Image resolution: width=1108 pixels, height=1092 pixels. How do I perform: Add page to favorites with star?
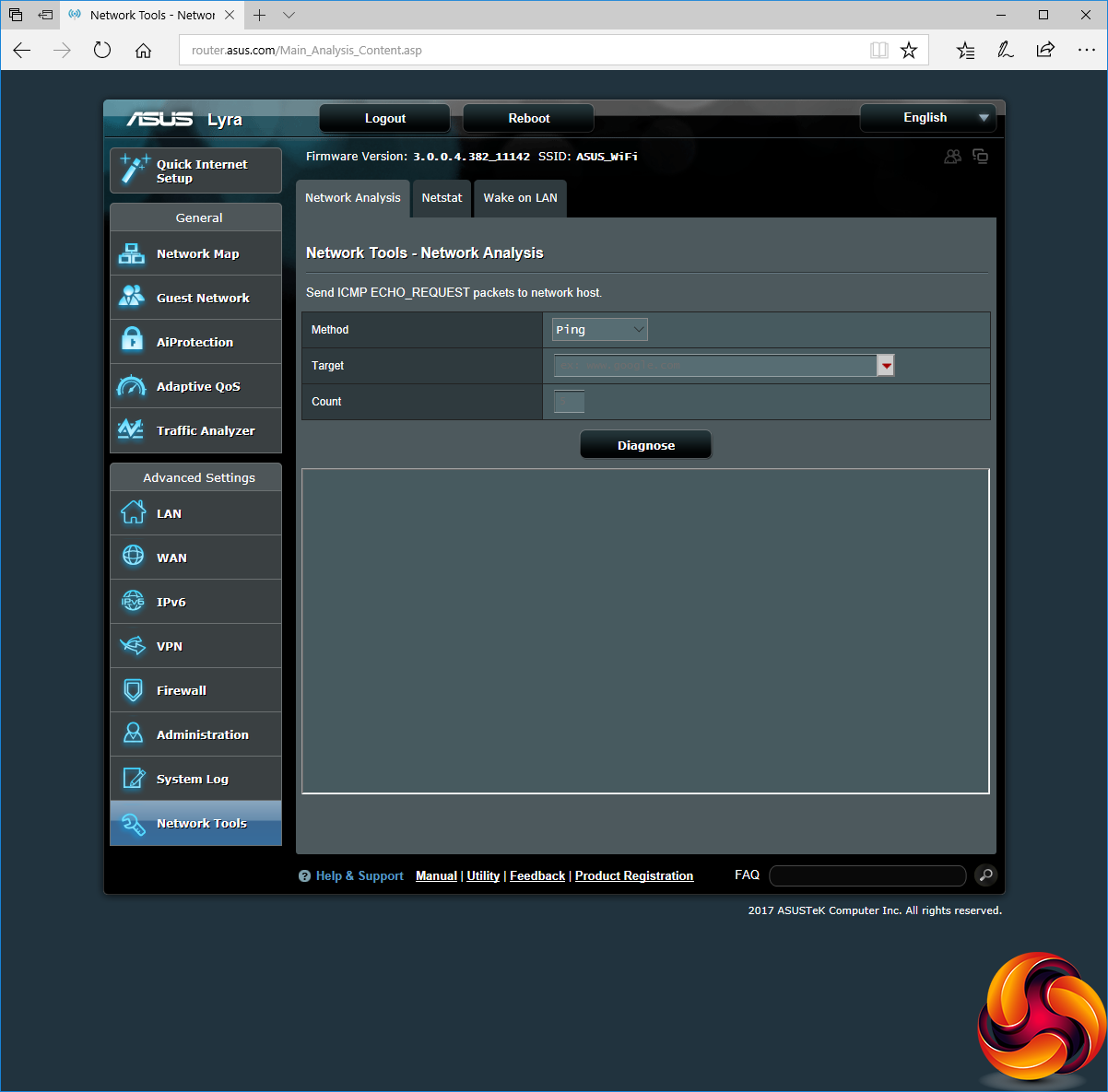[x=909, y=51]
